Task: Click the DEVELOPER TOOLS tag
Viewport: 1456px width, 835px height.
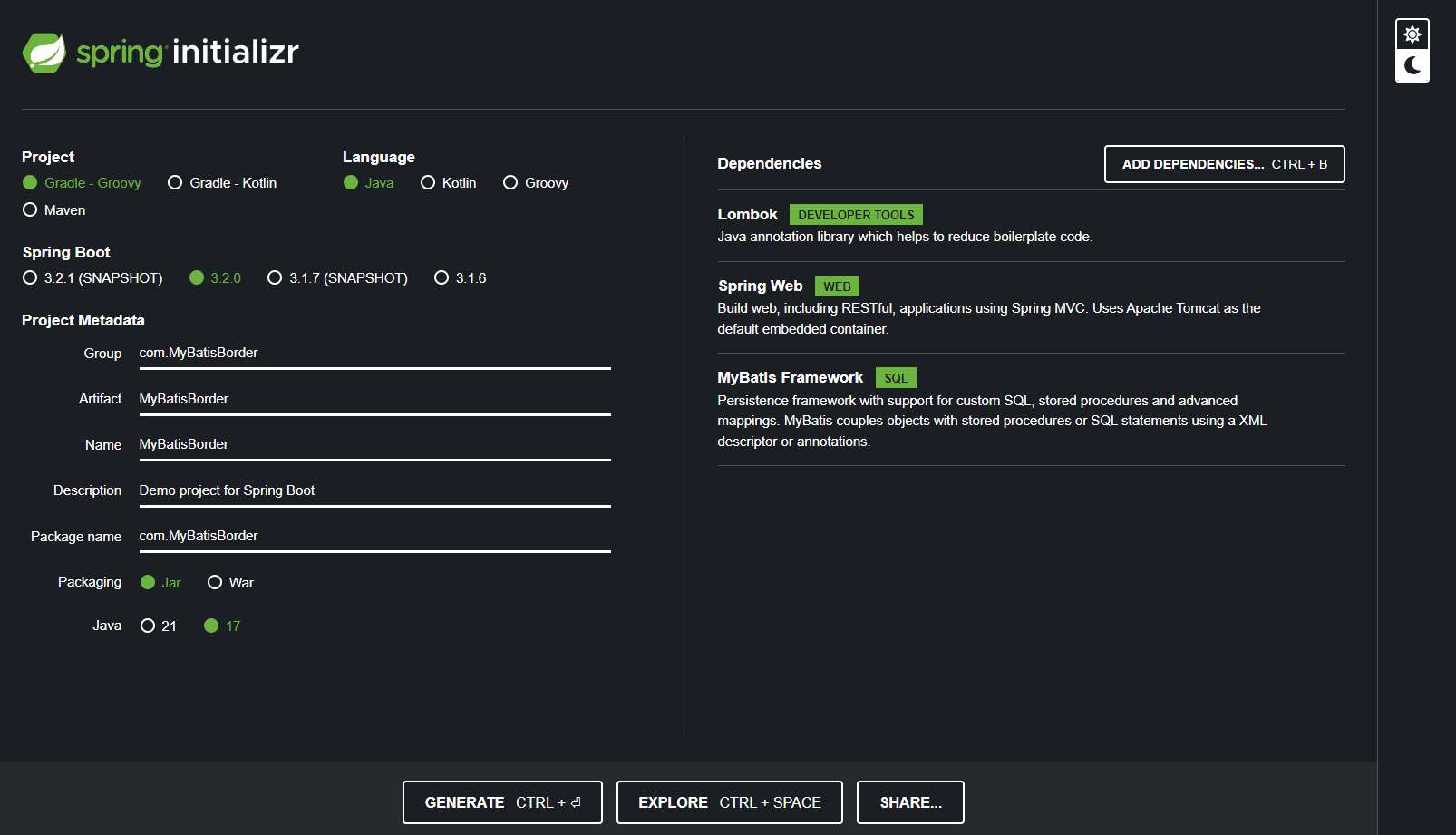Action: point(856,215)
